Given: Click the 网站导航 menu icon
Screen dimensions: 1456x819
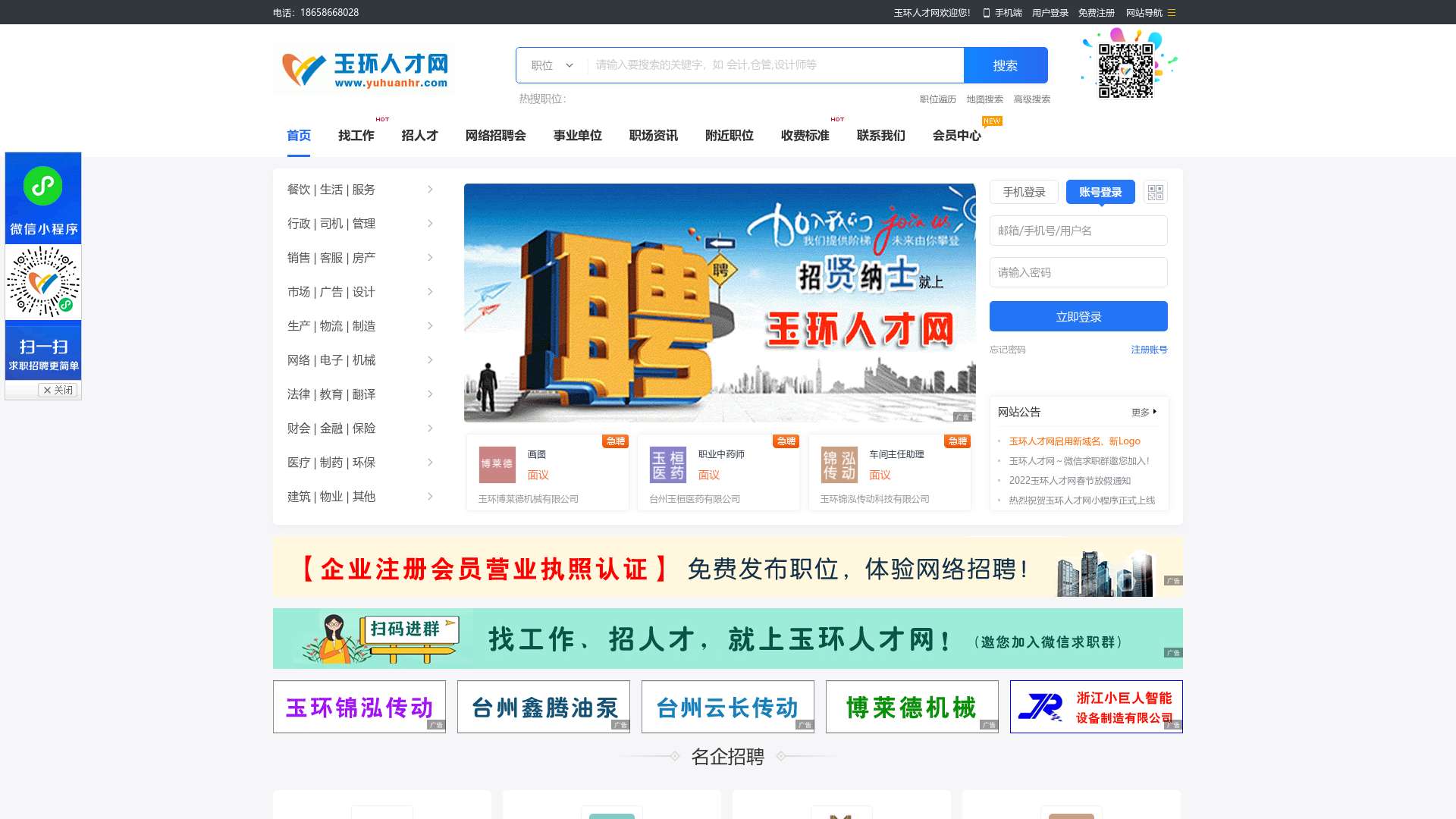Looking at the screenshot, I should (1172, 13).
